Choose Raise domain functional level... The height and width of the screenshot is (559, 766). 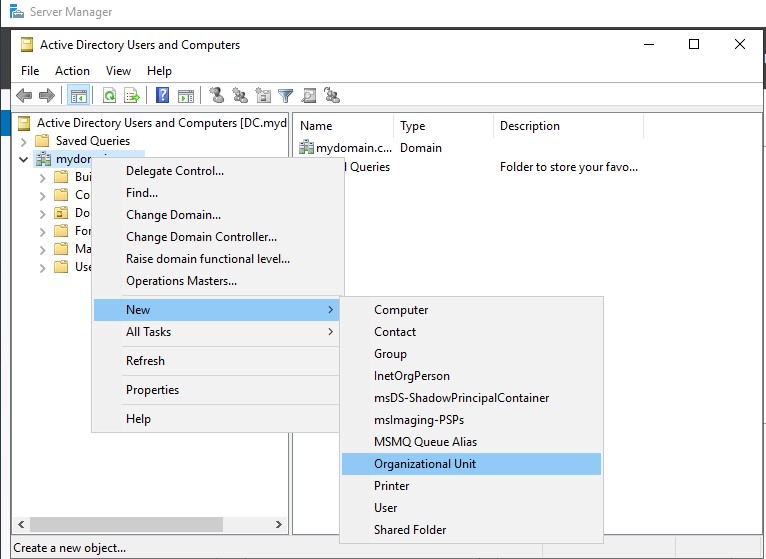[216, 259]
